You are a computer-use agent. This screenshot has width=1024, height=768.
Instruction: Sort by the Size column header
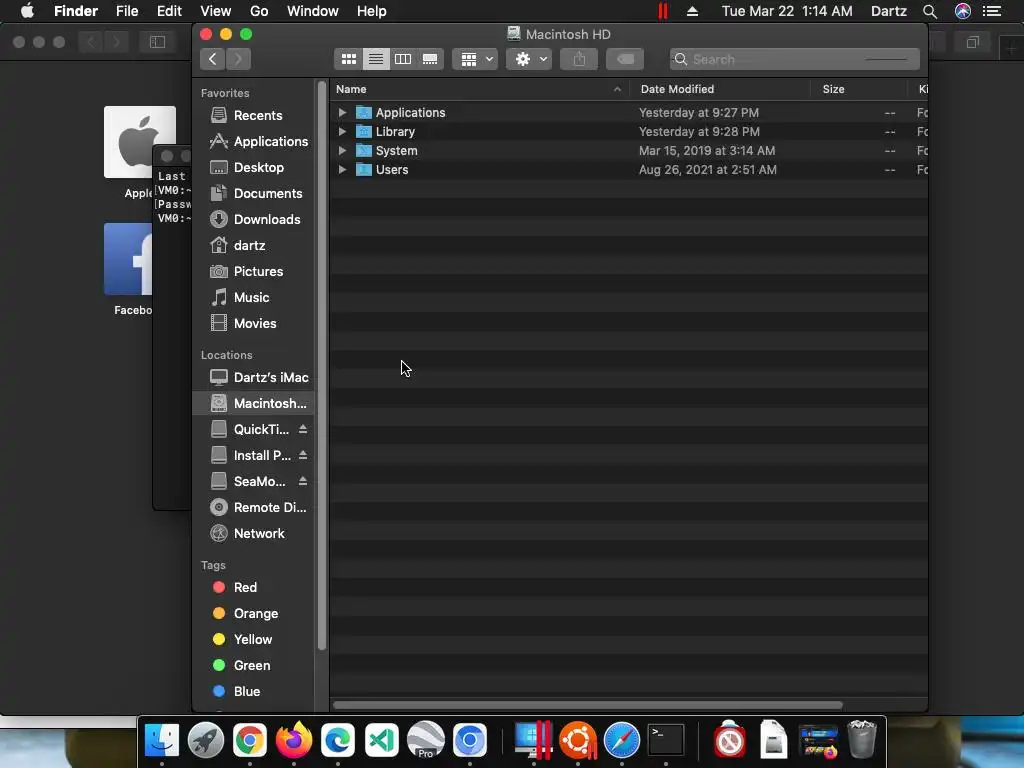[x=859, y=89]
